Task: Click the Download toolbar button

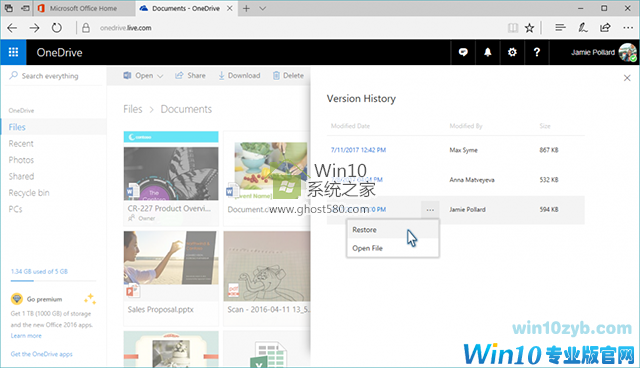Action: pyautogui.click(x=239, y=75)
